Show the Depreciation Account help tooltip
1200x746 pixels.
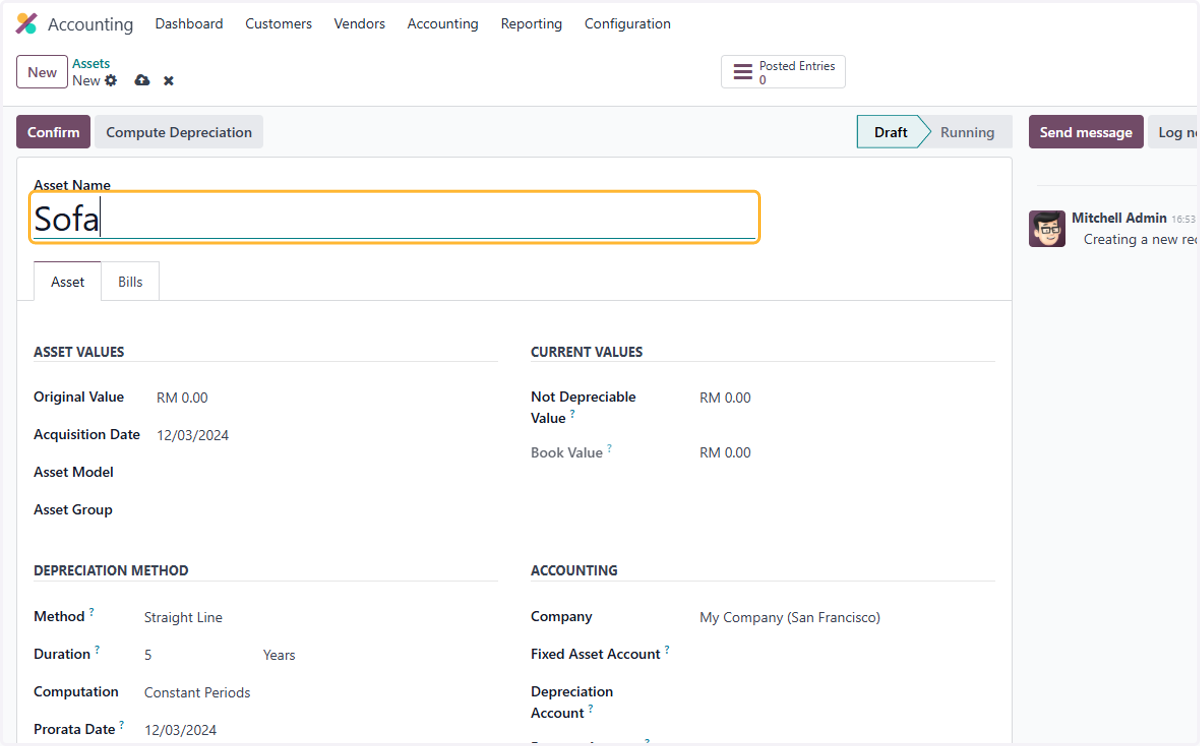(x=591, y=708)
